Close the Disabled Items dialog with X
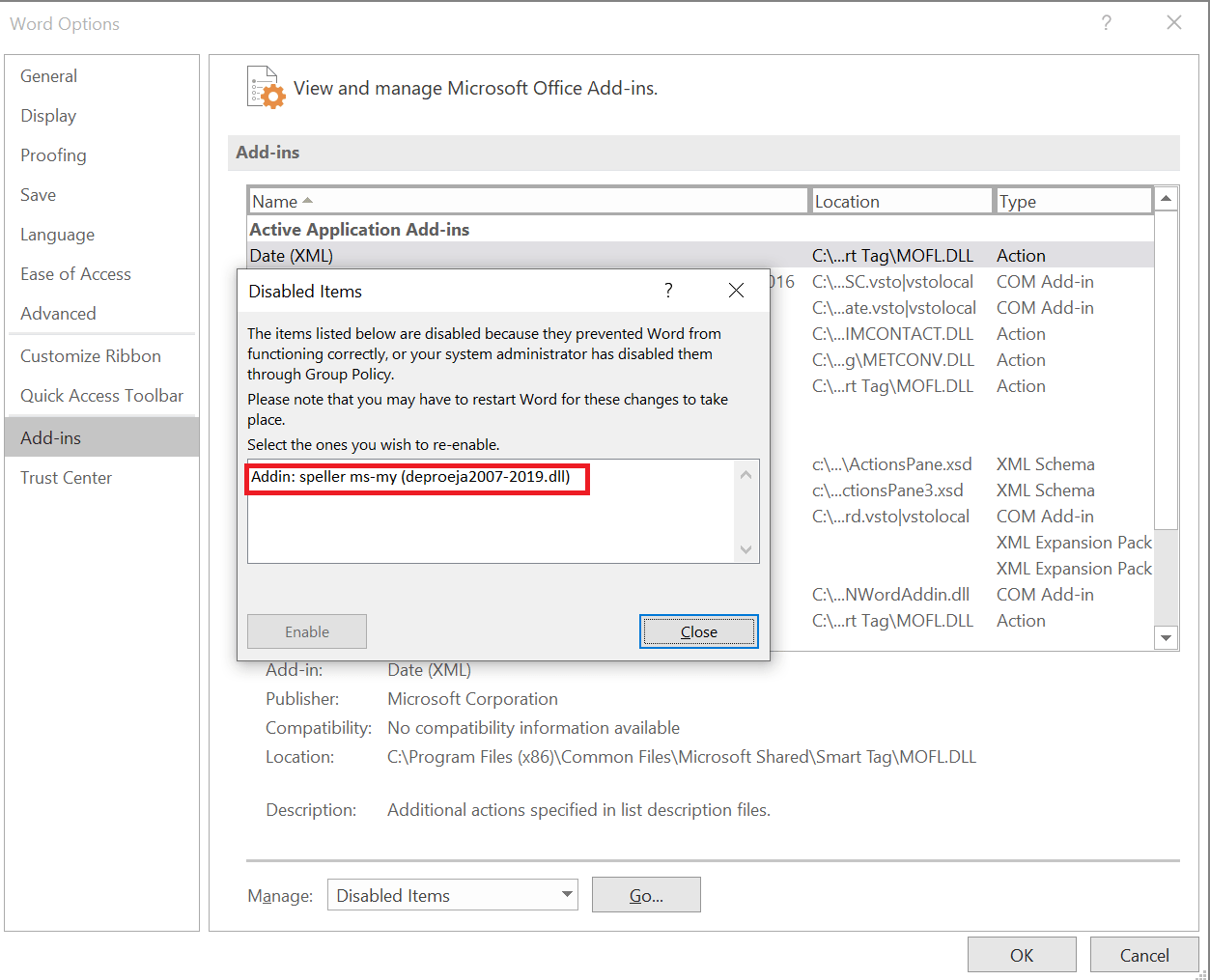The height and width of the screenshot is (980, 1210). pos(736,291)
